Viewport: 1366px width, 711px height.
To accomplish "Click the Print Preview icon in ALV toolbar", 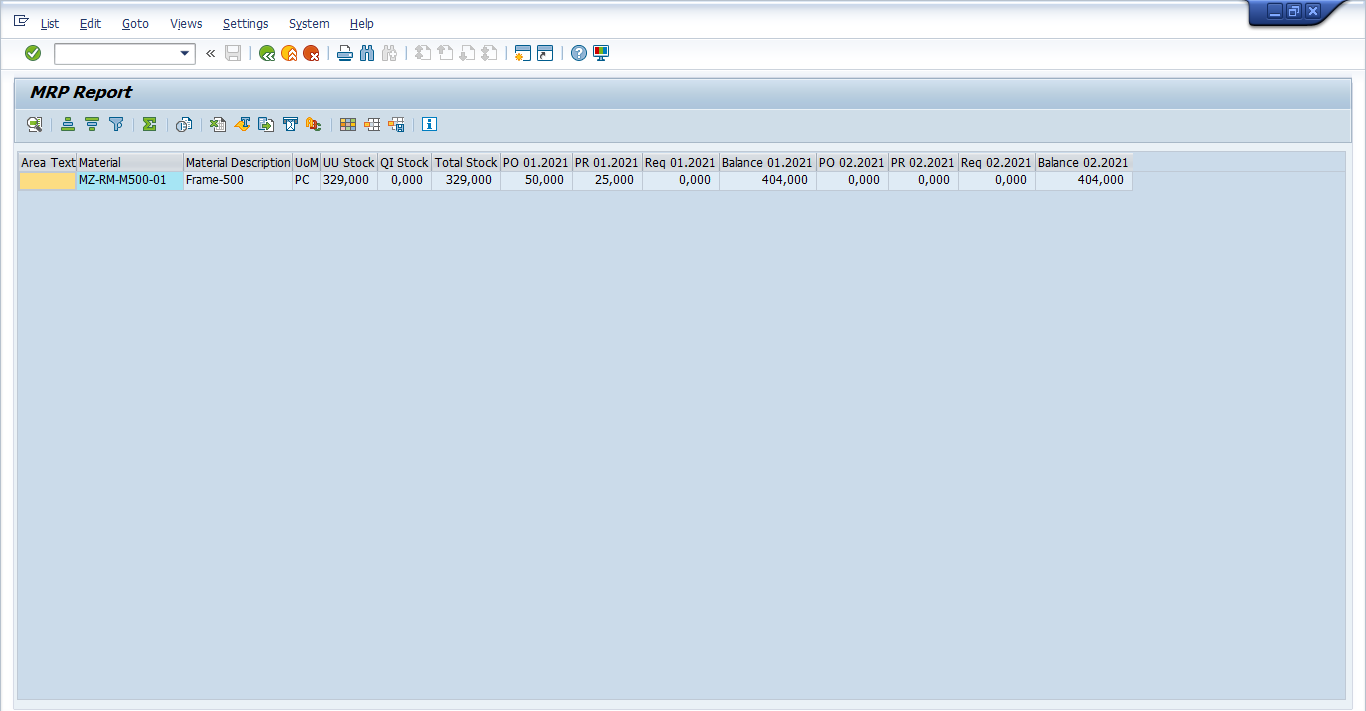I will (x=184, y=124).
